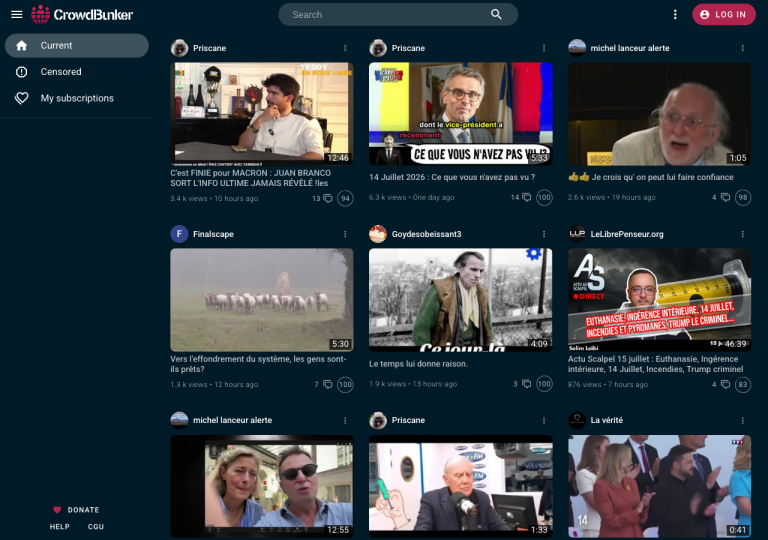Open options for 'Je crois qu'on peut' card
Image resolution: width=768 pixels, height=540 pixels.
[x=743, y=48]
